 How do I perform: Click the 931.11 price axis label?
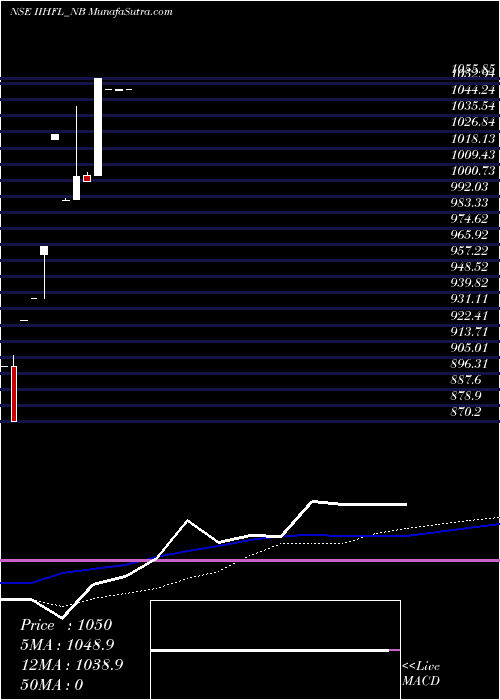tap(469, 299)
